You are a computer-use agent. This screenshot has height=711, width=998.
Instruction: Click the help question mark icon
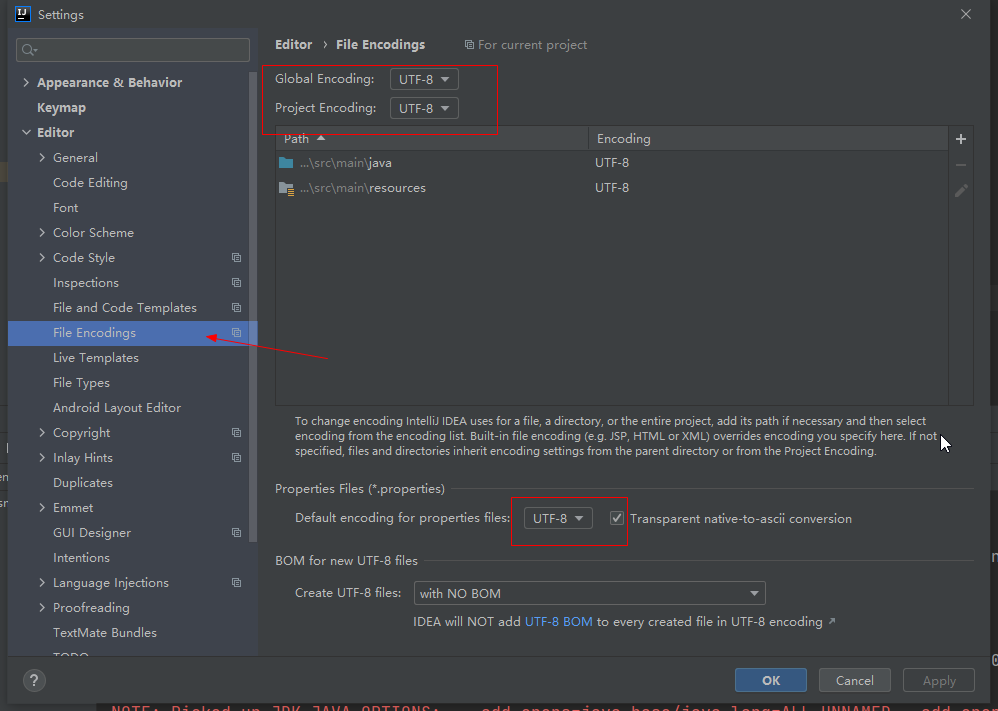point(33,681)
